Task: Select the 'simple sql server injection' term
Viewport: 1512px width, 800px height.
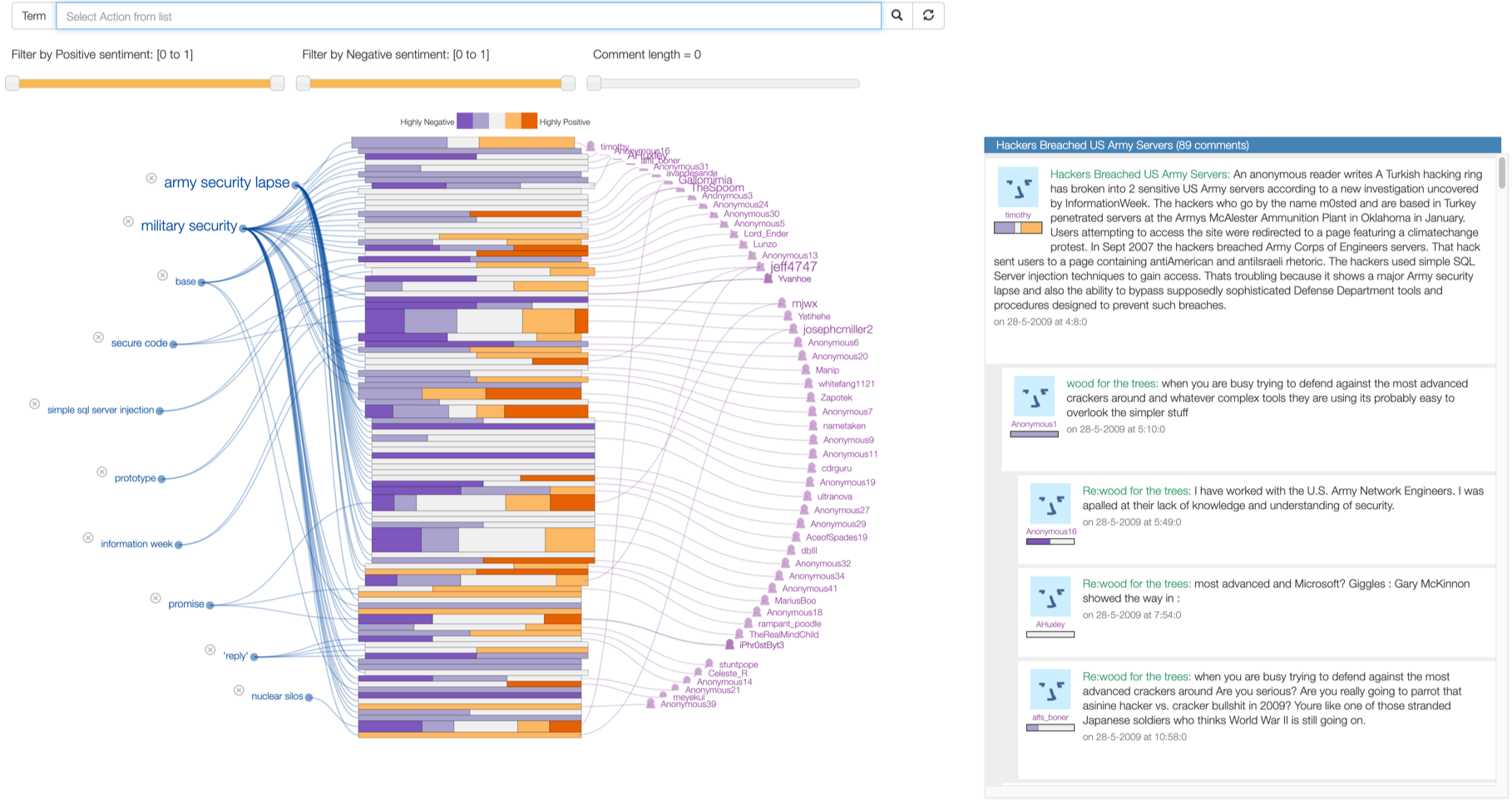Action: coord(101,410)
